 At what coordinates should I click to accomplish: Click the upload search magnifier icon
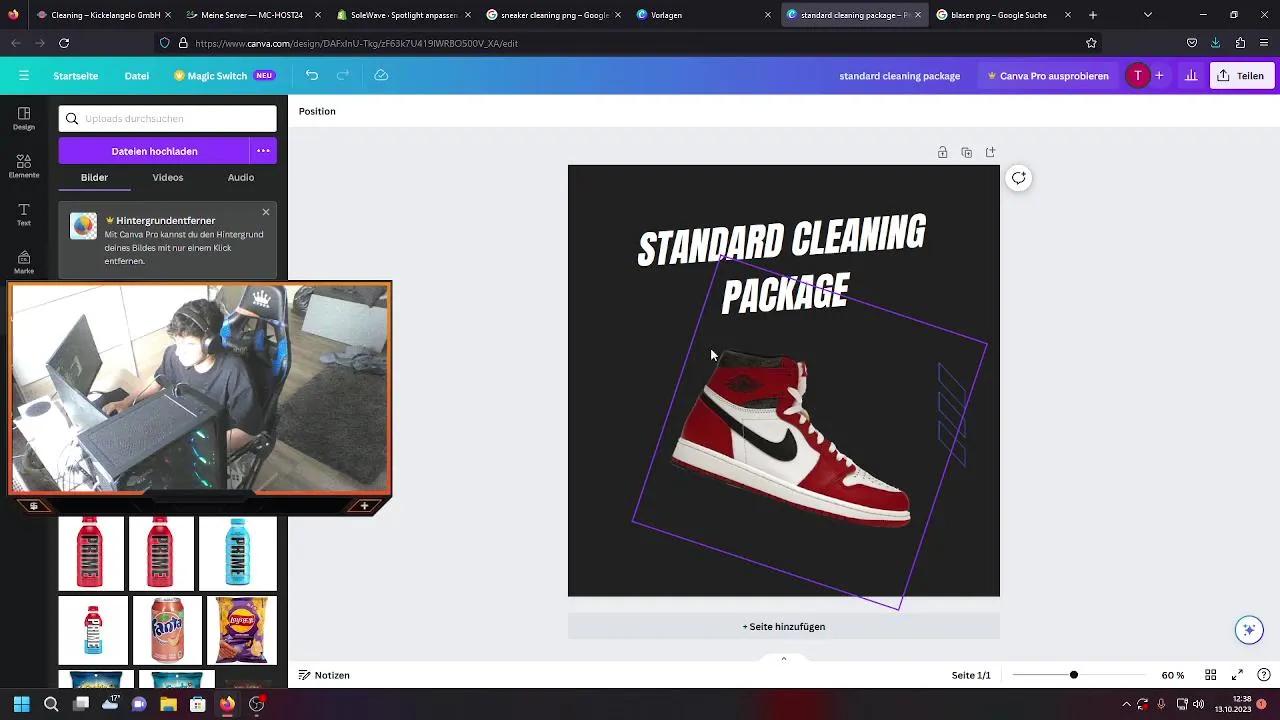(x=72, y=118)
